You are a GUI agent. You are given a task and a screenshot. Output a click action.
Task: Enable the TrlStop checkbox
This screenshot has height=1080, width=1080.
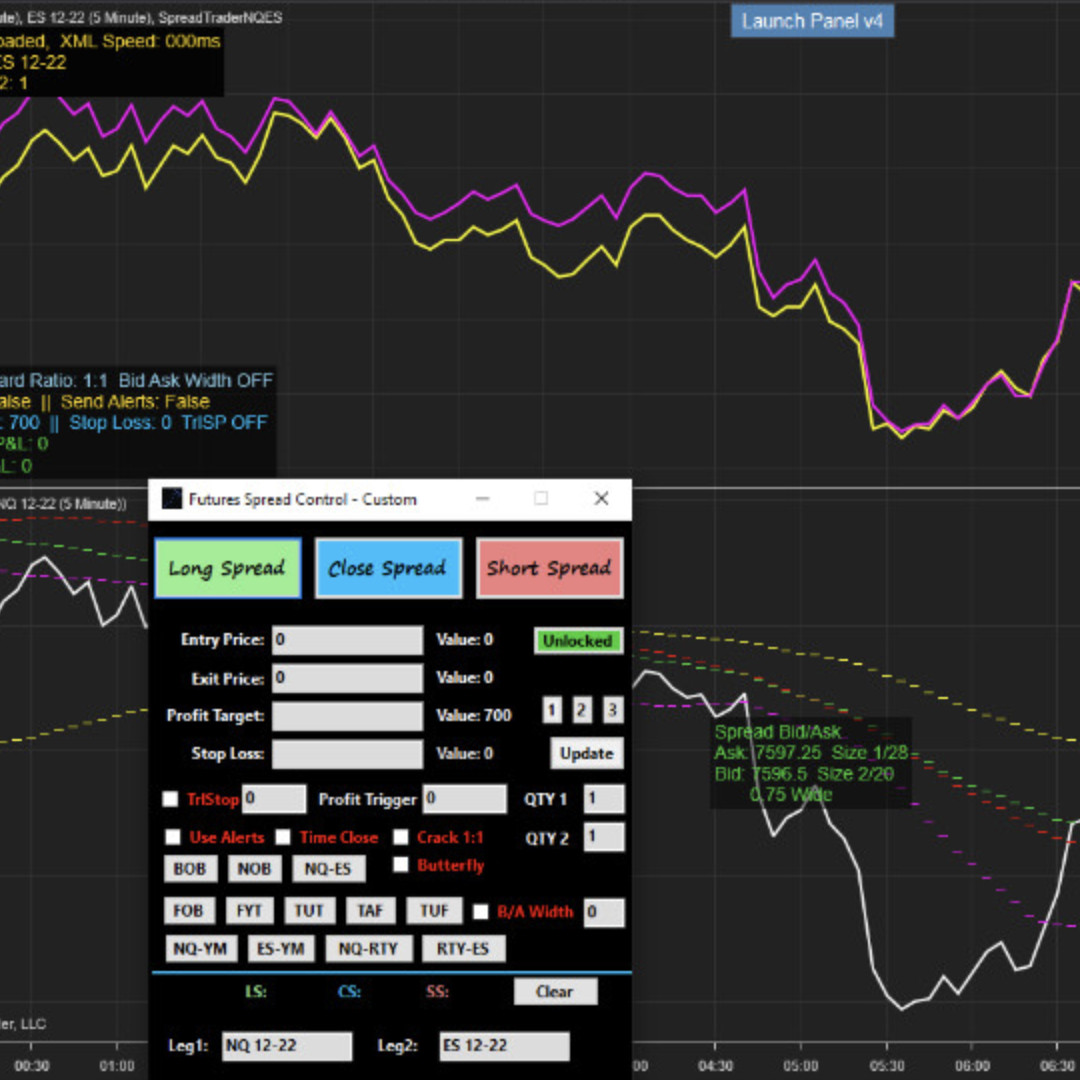coord(171,799)
